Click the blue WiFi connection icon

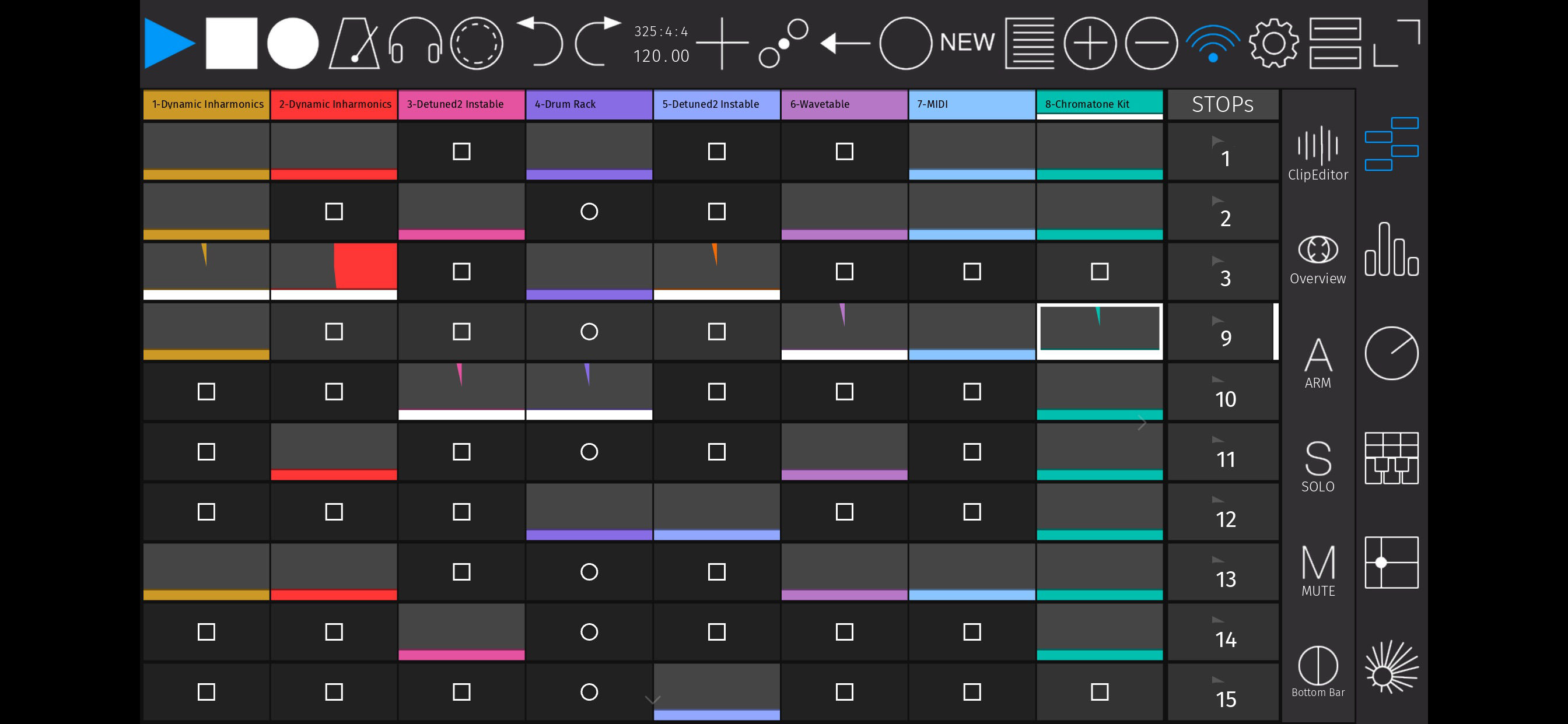(x=1213, y=44)
